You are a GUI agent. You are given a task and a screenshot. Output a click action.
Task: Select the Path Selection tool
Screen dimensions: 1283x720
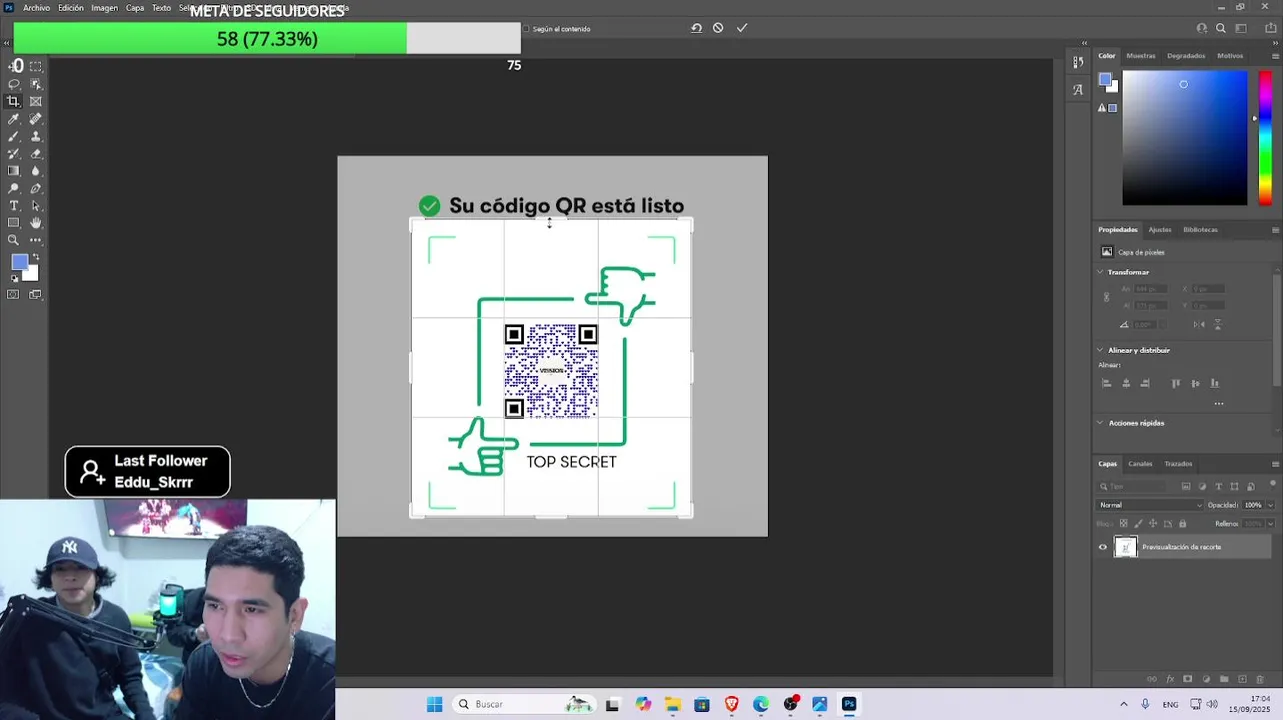pyautogui.click(x=36, y=205)
